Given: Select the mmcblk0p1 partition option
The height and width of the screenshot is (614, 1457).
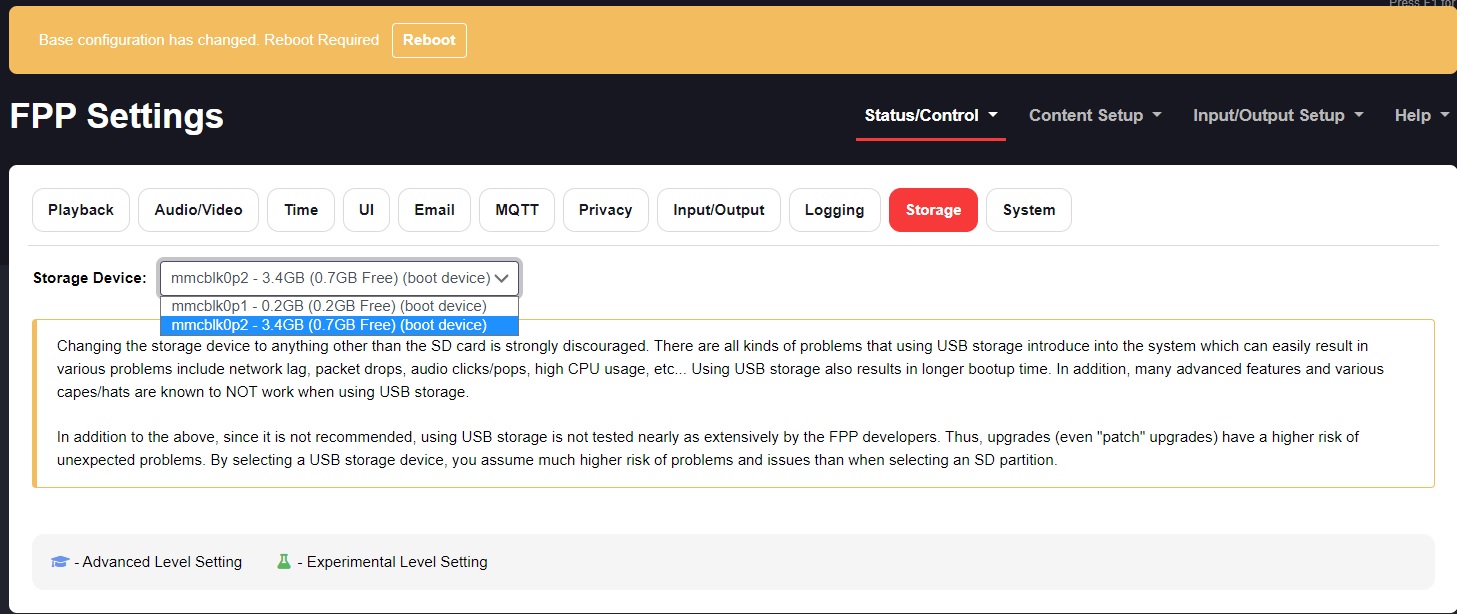Looking at the screenshot, I should 330,306.
